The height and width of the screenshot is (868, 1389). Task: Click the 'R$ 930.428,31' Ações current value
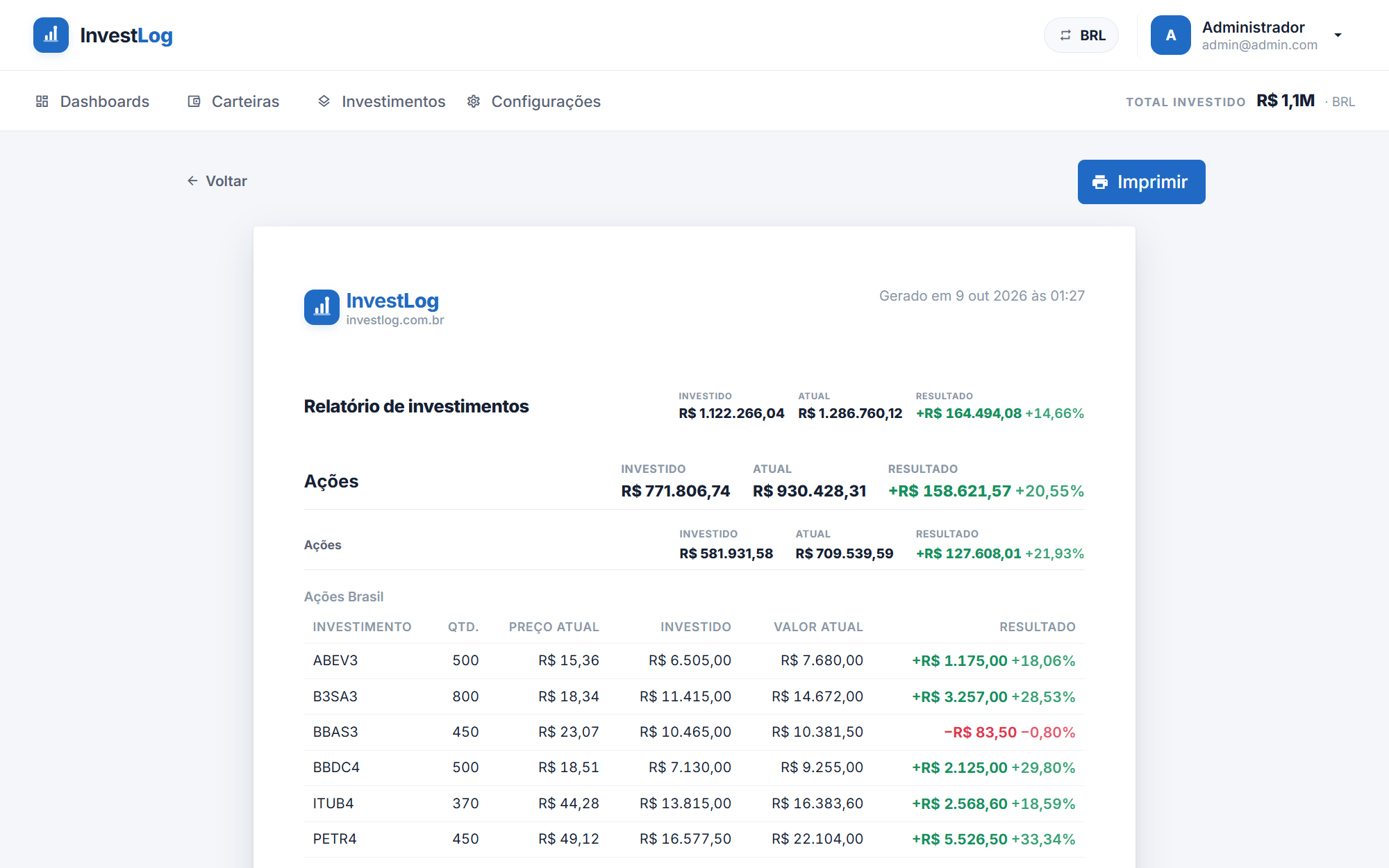click(810, 491)
